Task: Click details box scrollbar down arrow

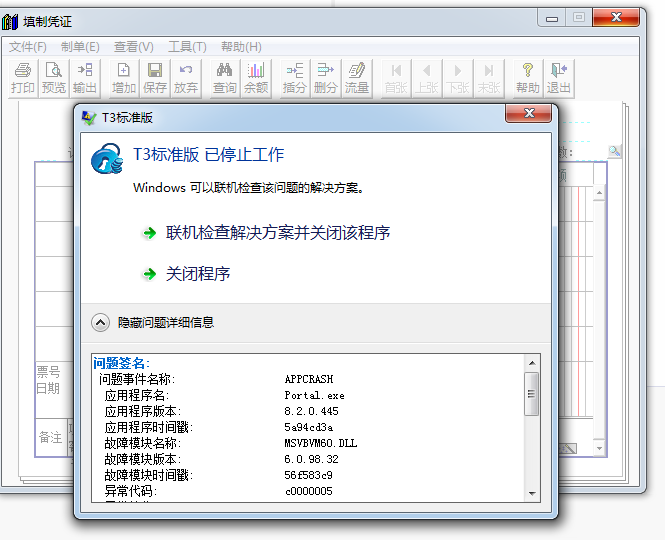Action: 532,493
